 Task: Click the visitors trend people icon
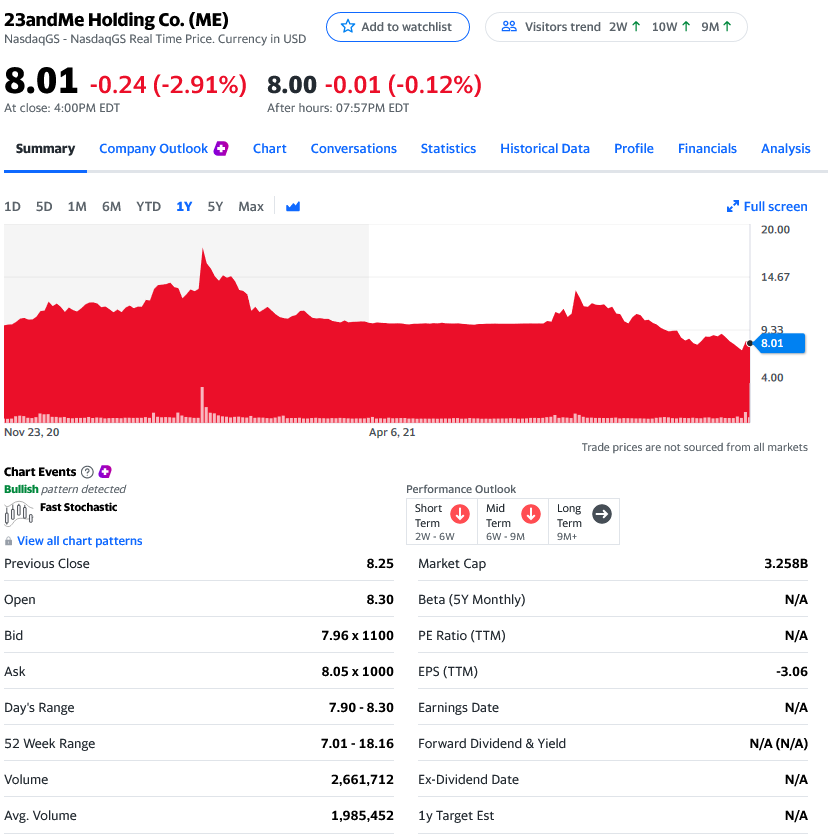[509, 26]
